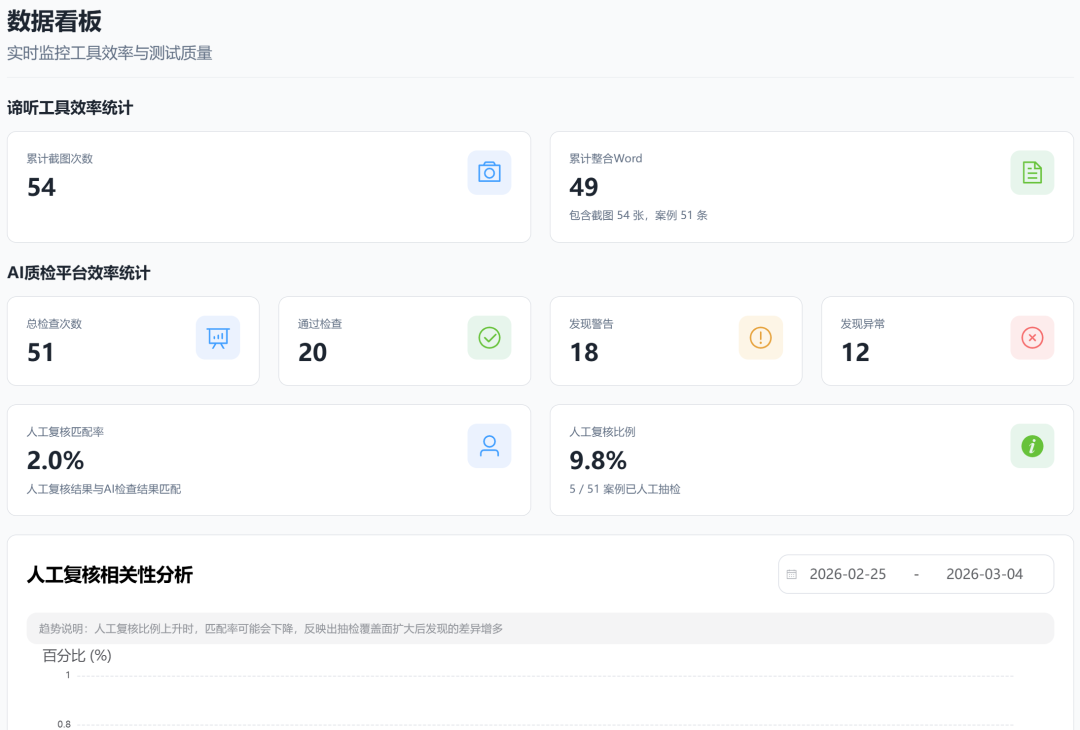Click the red X anomaly icon
This screenshot has height=730, width=1080.
pos(1032,338)
